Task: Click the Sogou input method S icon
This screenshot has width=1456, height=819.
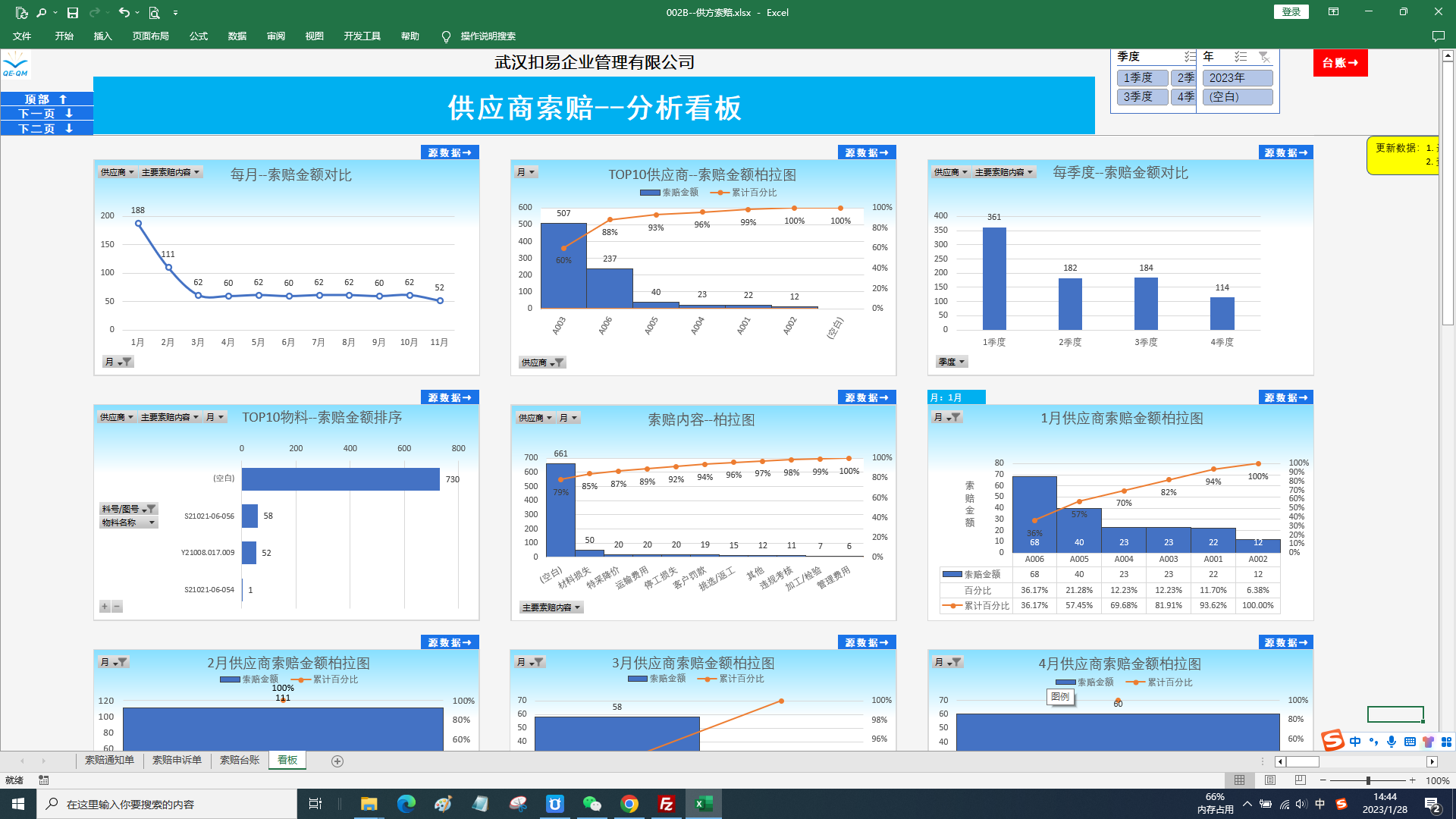Action: 1332,740
